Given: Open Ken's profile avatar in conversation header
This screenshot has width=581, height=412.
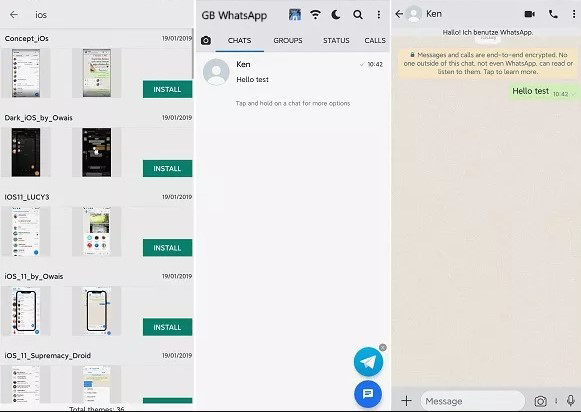Looking at the screenshot, I should point(414,14).
